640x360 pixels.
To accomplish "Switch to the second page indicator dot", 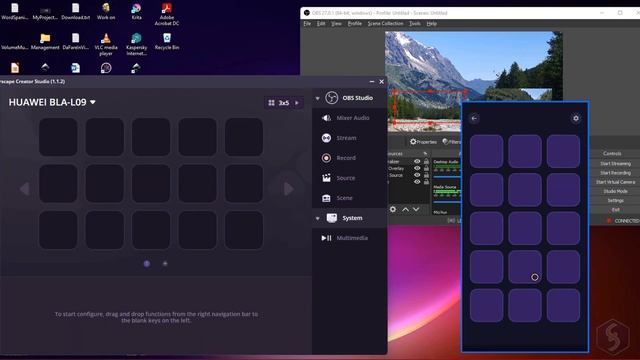I will point(165,264).
